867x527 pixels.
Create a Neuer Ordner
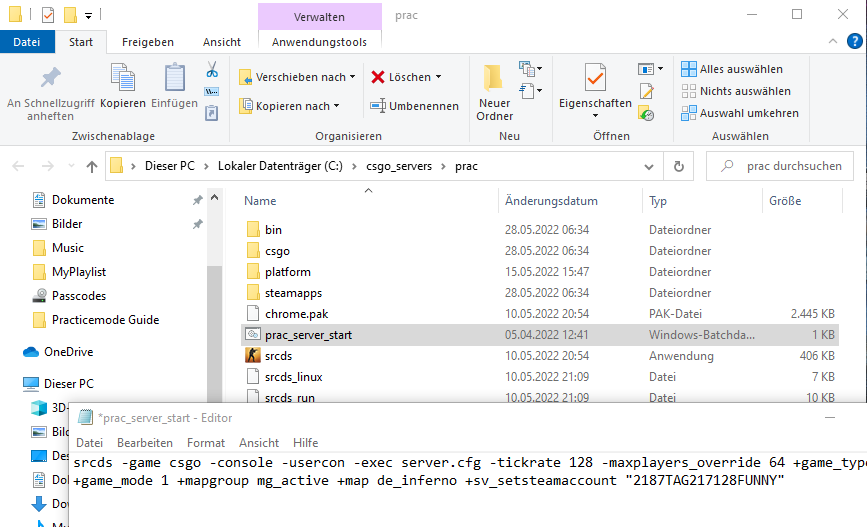(494, 93)
